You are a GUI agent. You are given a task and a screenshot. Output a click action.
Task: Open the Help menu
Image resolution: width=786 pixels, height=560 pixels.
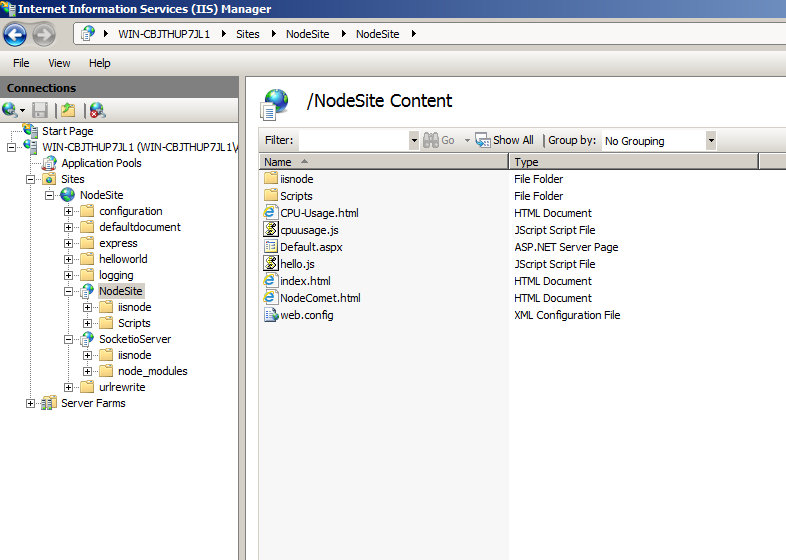click(x=99, y=63)
